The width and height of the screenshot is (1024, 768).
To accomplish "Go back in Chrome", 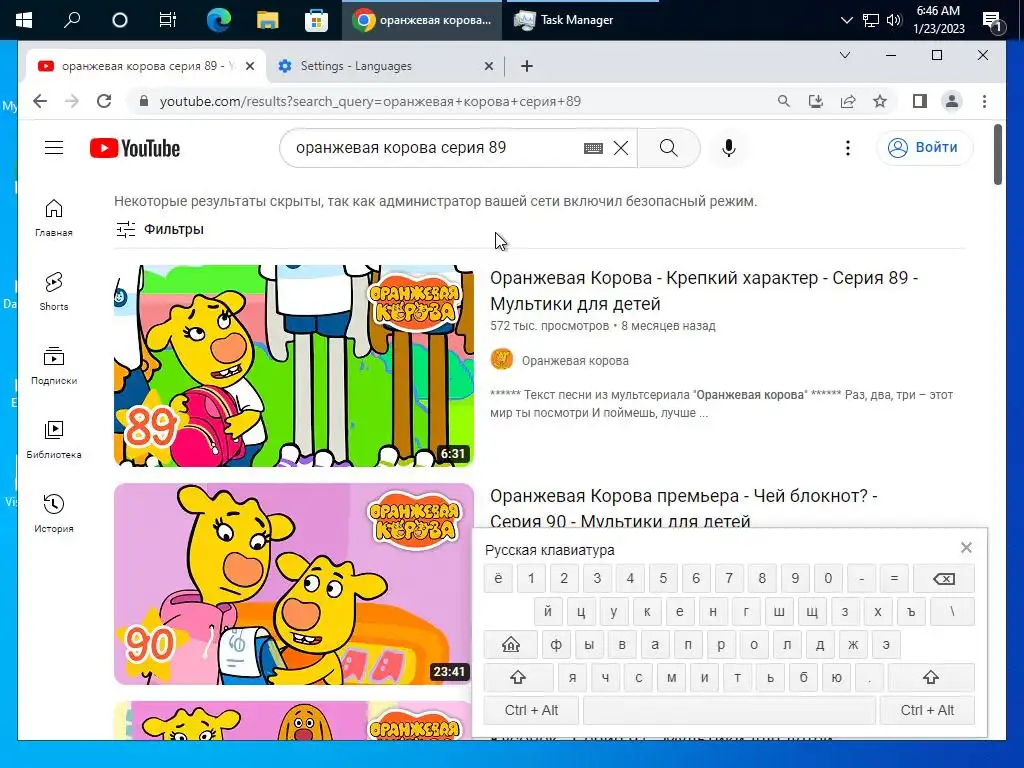I will click(40, 101).
